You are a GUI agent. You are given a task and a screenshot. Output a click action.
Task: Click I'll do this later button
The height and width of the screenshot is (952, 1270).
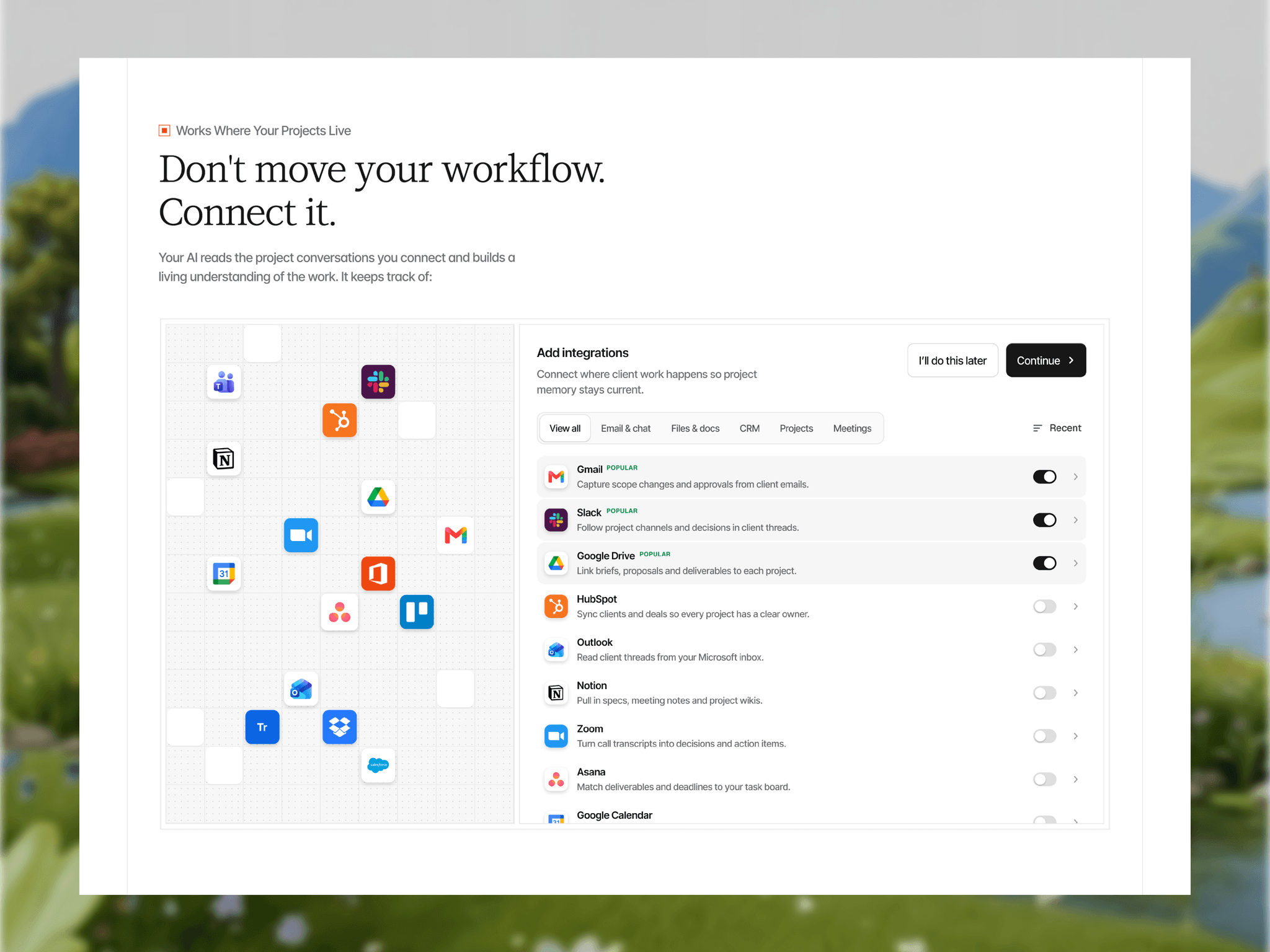952,360
